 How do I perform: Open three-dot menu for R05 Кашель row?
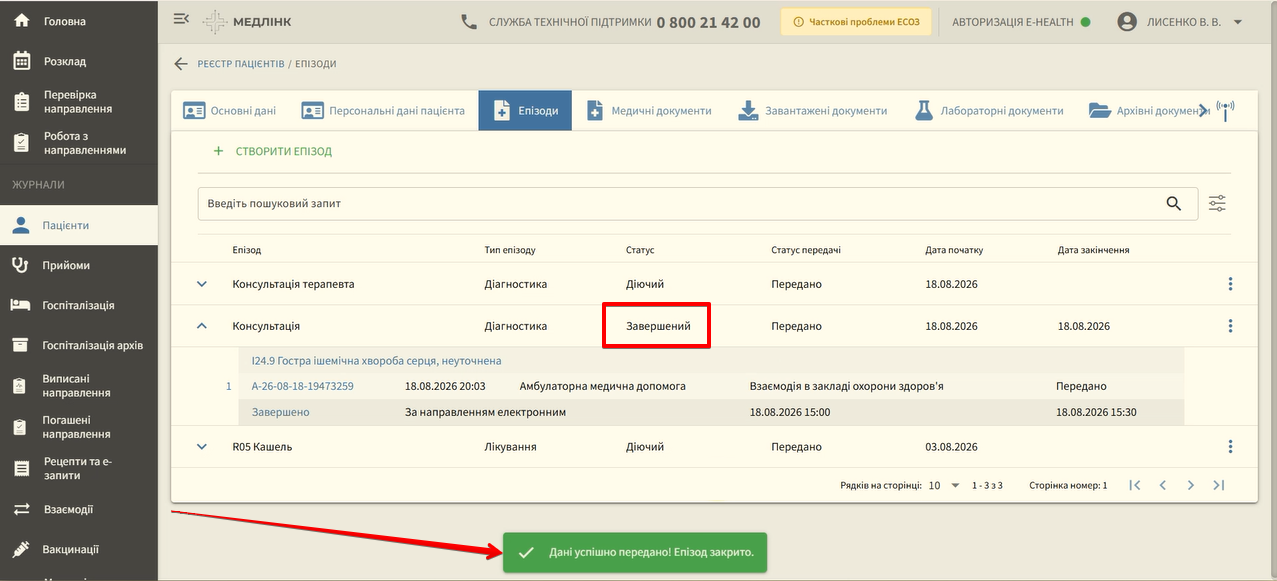1230,447
